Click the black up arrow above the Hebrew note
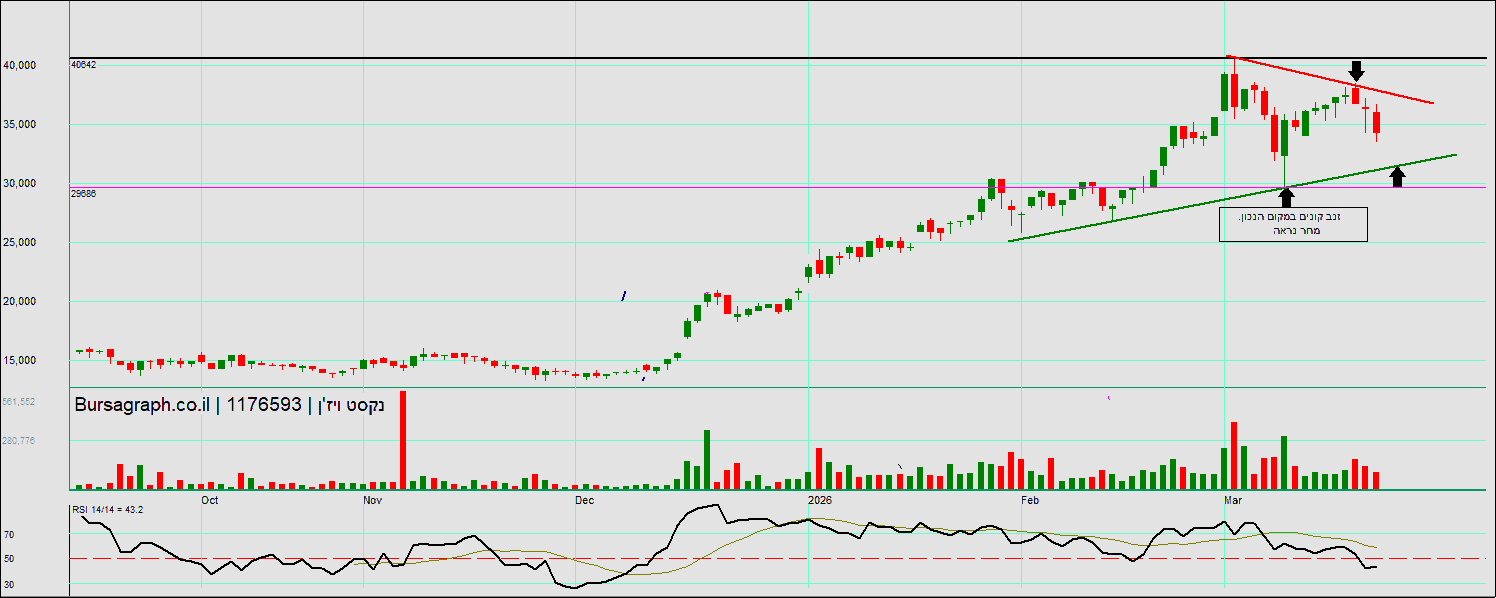Screen dimensions: 1496x598 click(1286, 197)
